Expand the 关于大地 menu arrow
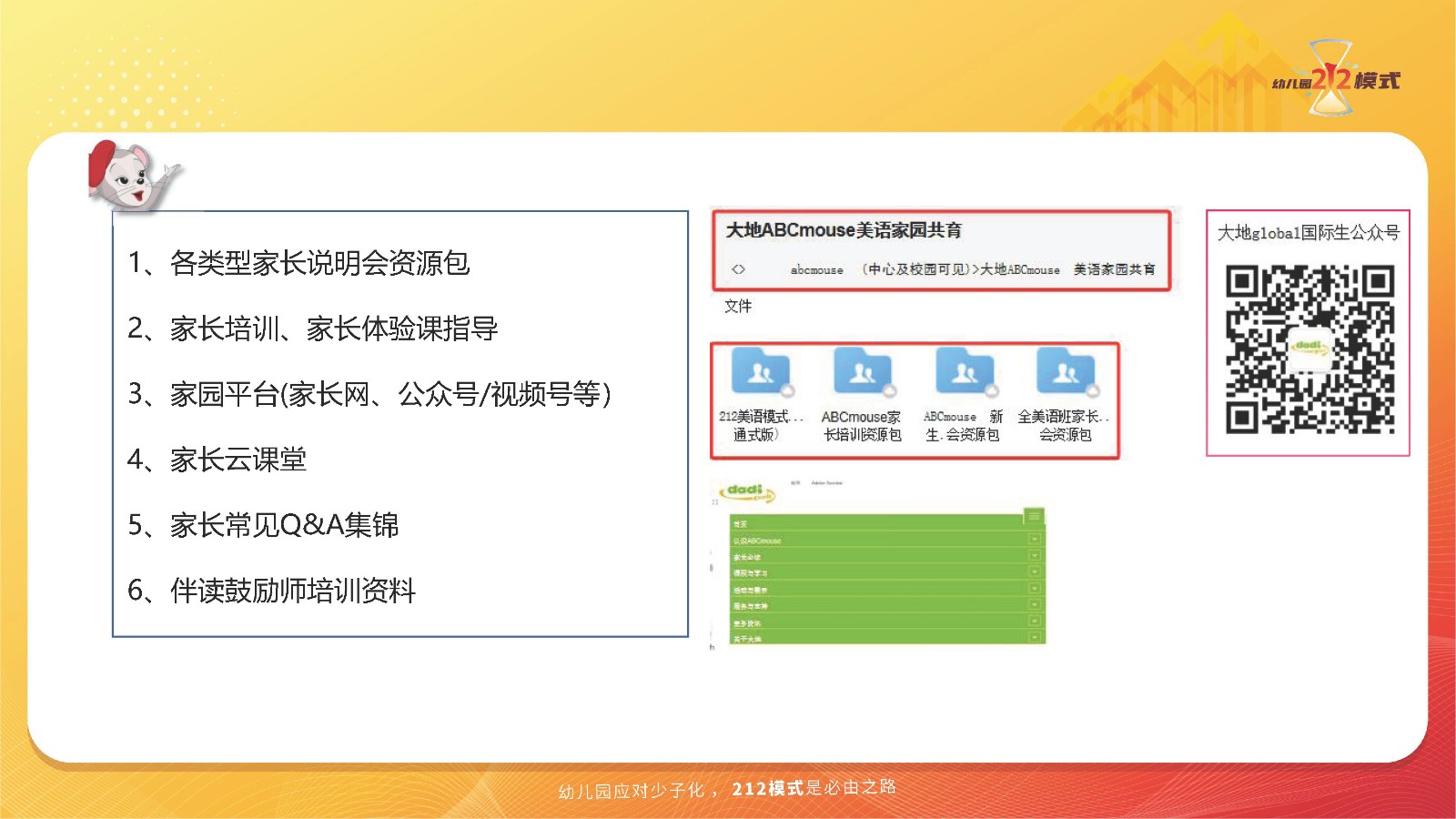 point(1035,638)
